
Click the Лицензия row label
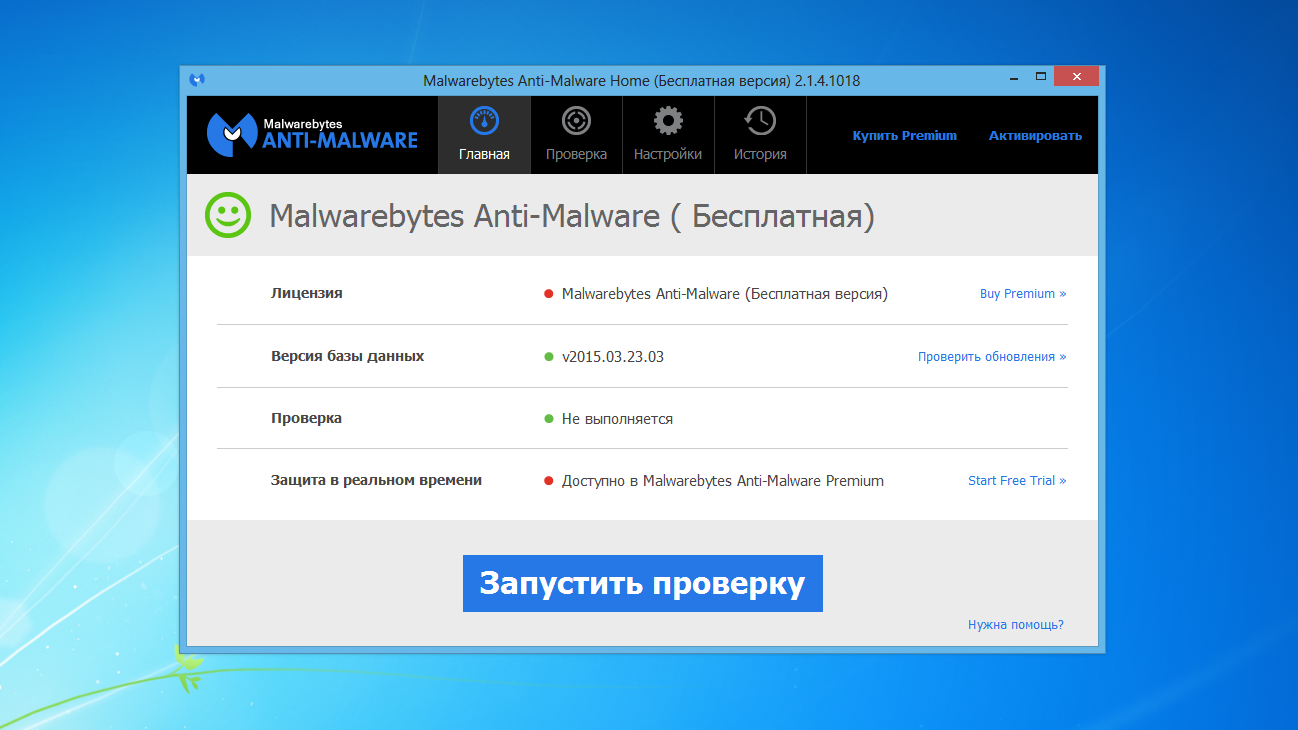(307, 294)
